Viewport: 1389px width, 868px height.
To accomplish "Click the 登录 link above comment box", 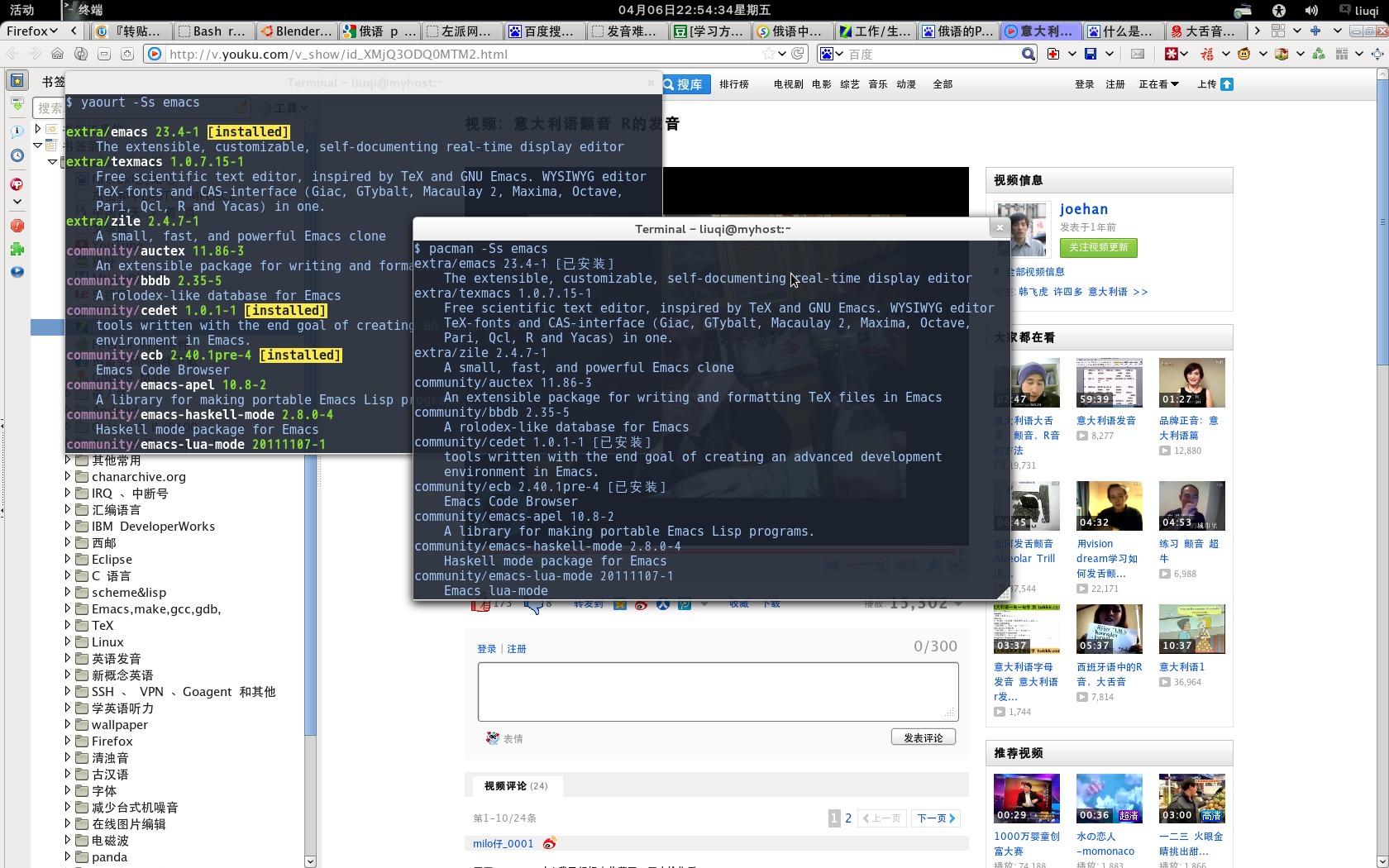I will [487, 649].
